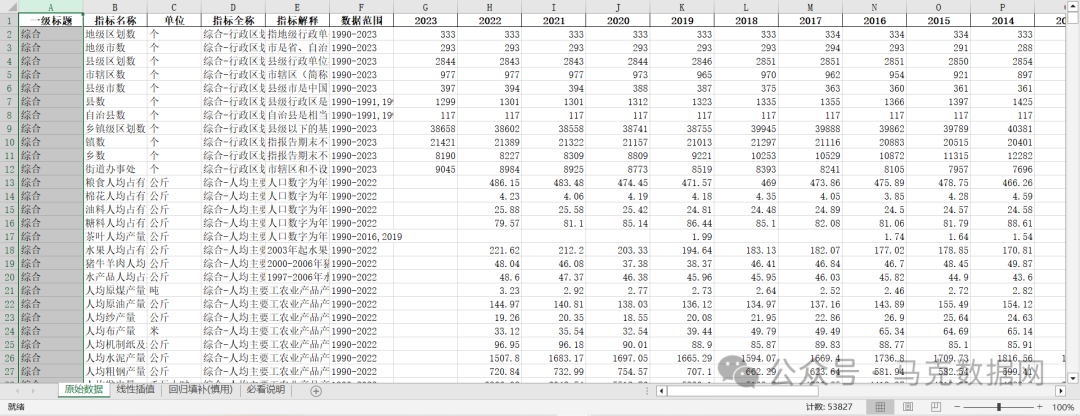Screen dimensions: 1080x416
Task: Click the 计数: 53827 status bar entry
Action: click(x=829, y=407)
